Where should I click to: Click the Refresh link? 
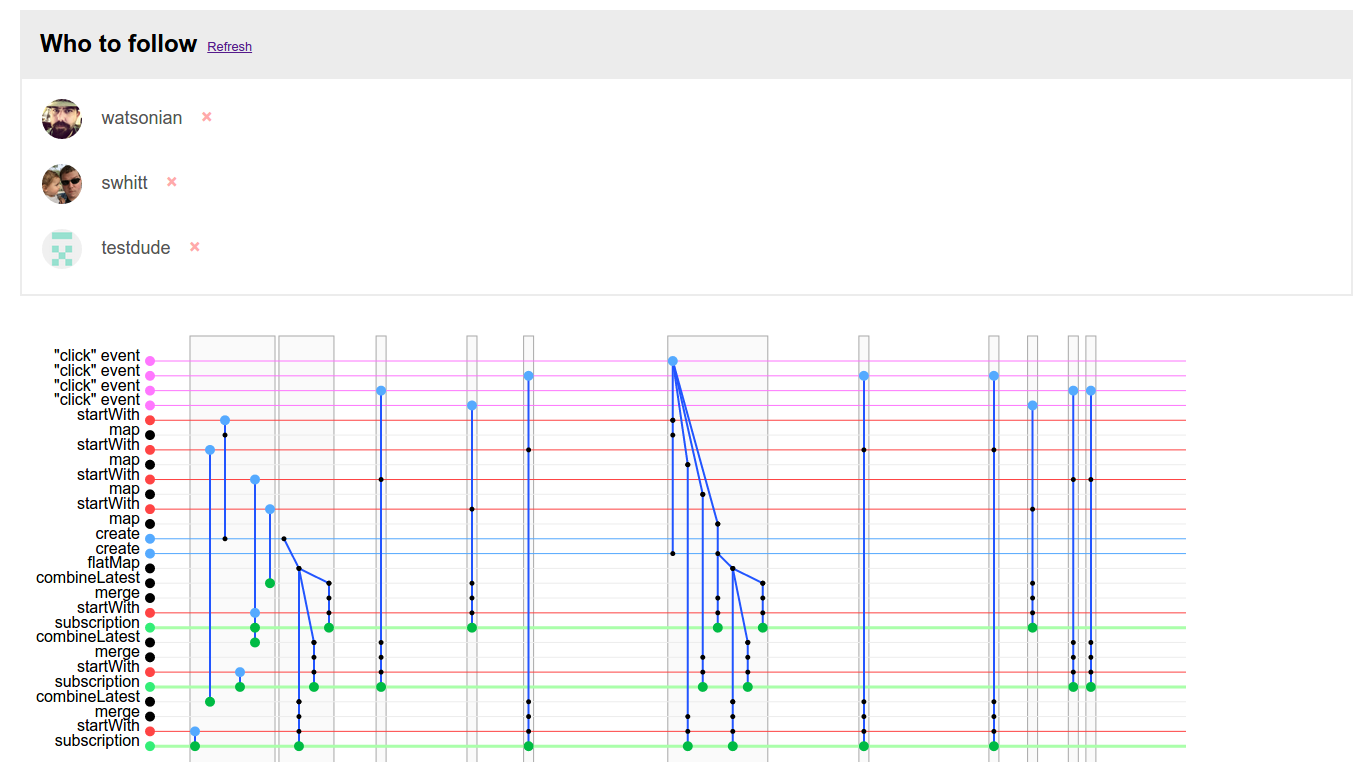coord(229,47)
